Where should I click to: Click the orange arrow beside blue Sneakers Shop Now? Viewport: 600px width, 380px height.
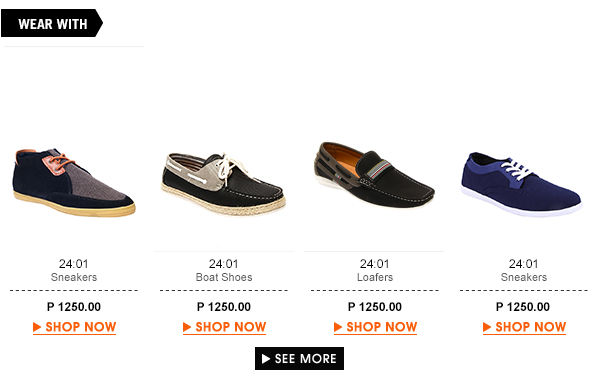pyautogui.click(x=487, y=327)
